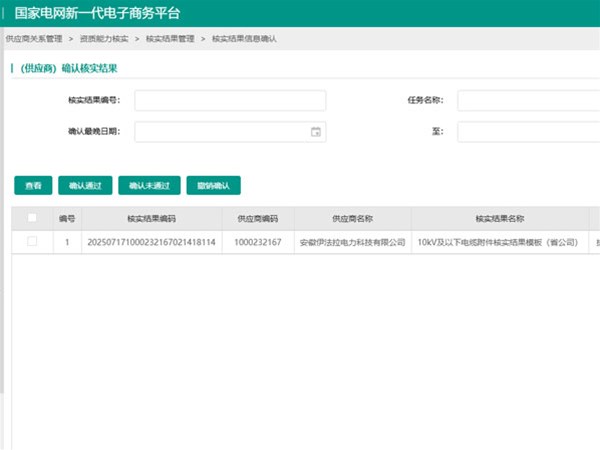Select the checkbox for row 1
600x450 pixels.
pos(32,242)
